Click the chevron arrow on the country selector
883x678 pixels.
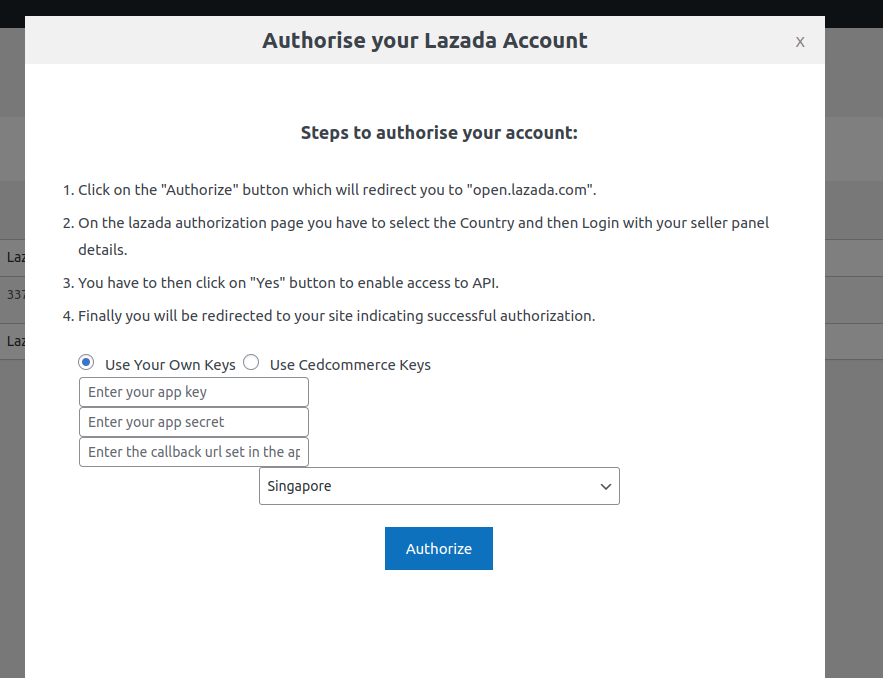[605, 486]
